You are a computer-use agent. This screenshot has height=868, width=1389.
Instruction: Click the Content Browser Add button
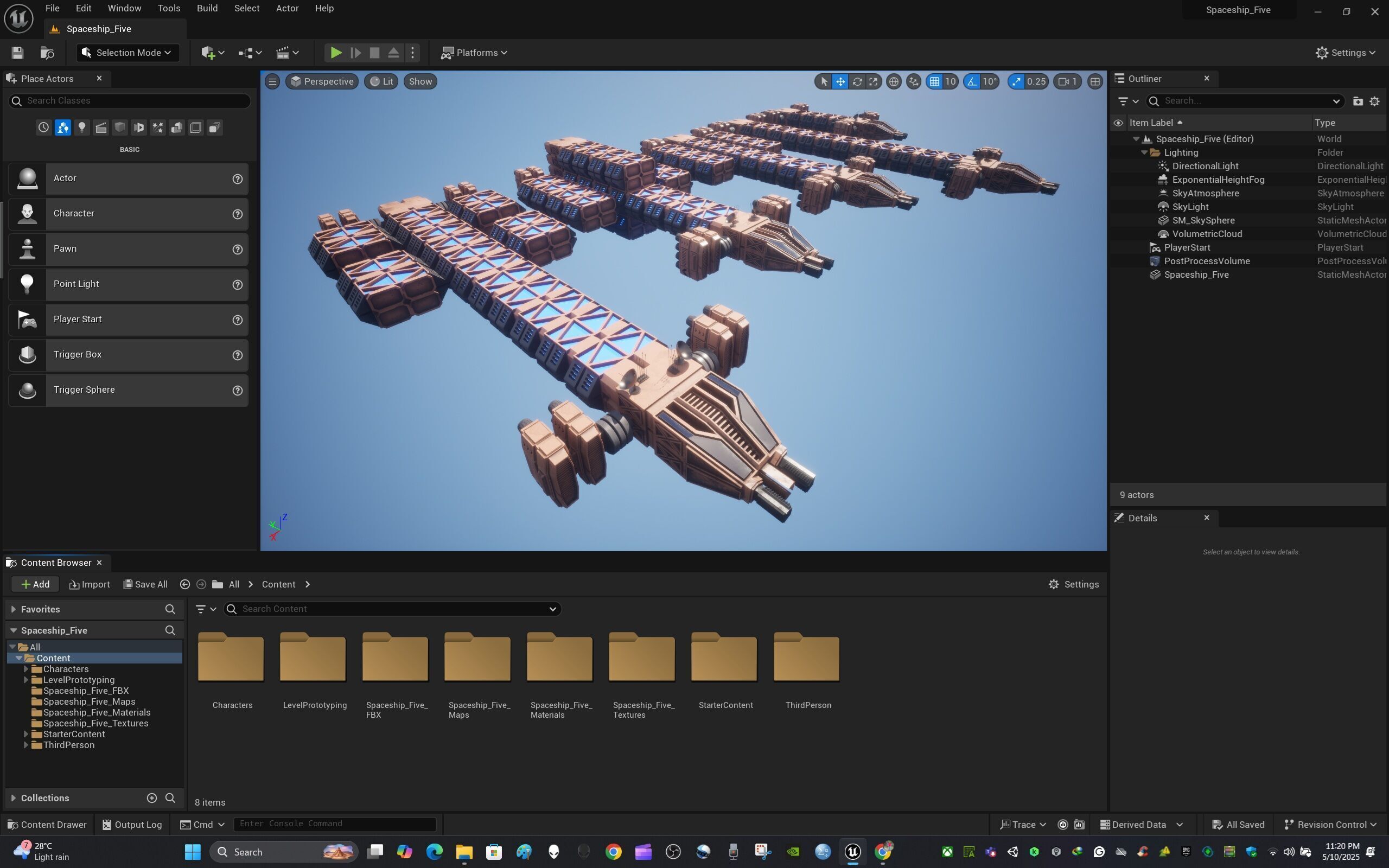click(x=35, y=584)
